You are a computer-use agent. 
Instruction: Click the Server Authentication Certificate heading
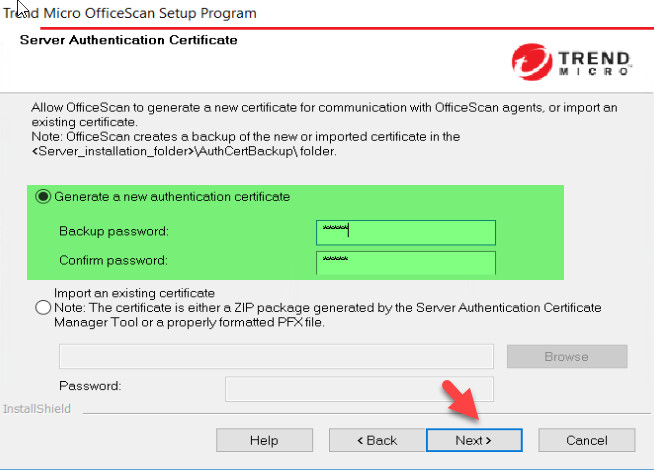tap(128, 40)
